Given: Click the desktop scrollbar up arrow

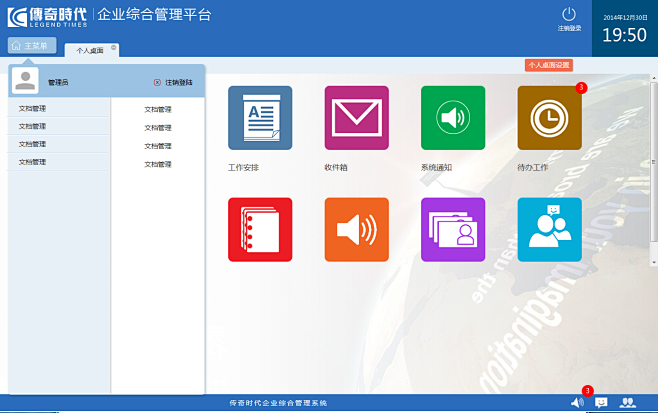Looking at the screenshot, I should click(x=654, y=78).
